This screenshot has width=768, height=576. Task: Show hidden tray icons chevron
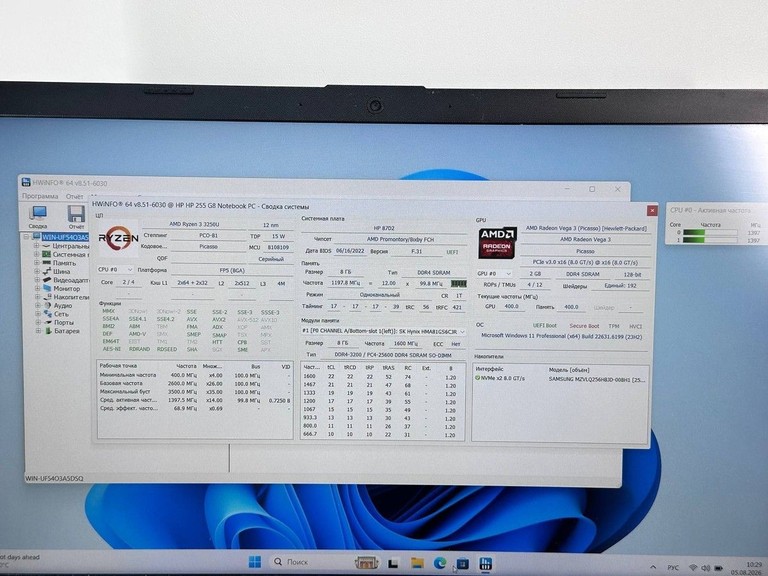pyautogui.click(x=653, y=567)
